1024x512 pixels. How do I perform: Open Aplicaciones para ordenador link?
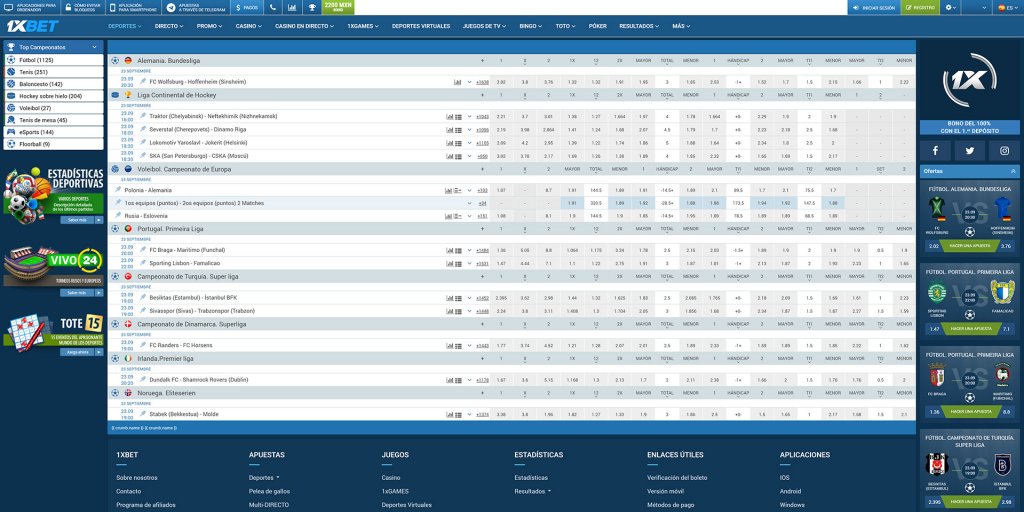point(32,7)
